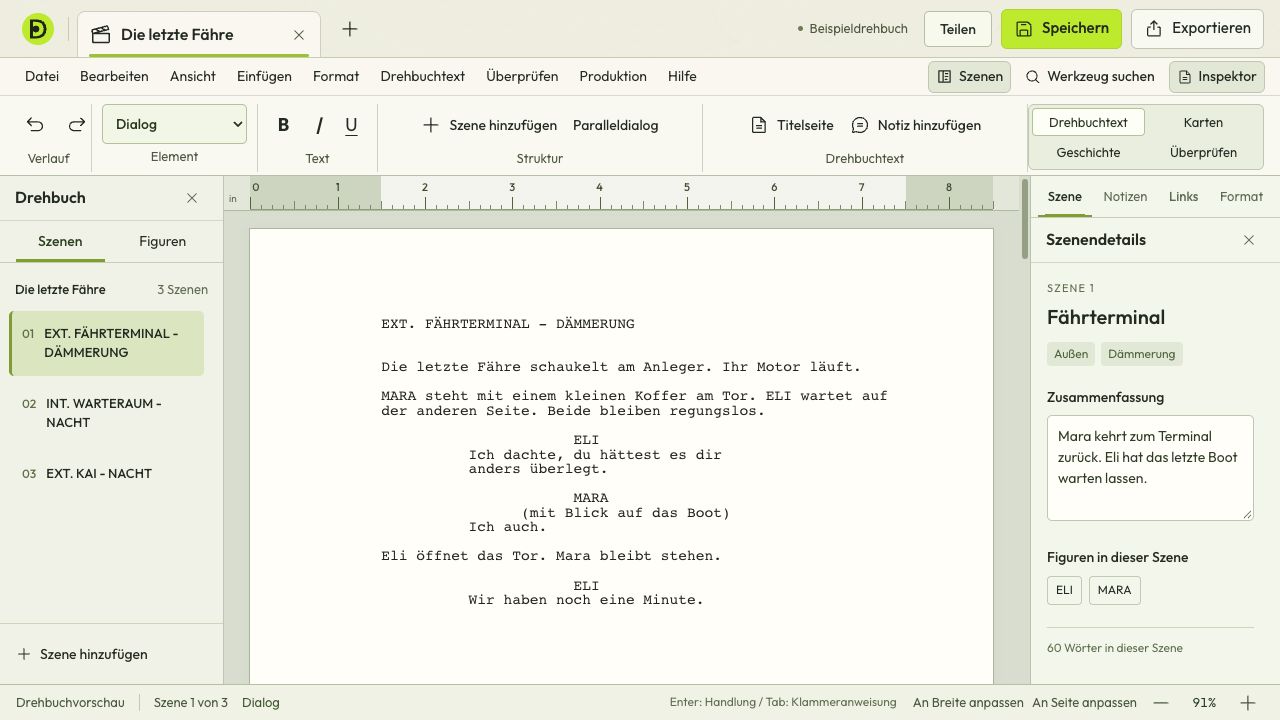
Task: Select scene 03 EXT. KAI - NACHT
Action: click(106, 473)
